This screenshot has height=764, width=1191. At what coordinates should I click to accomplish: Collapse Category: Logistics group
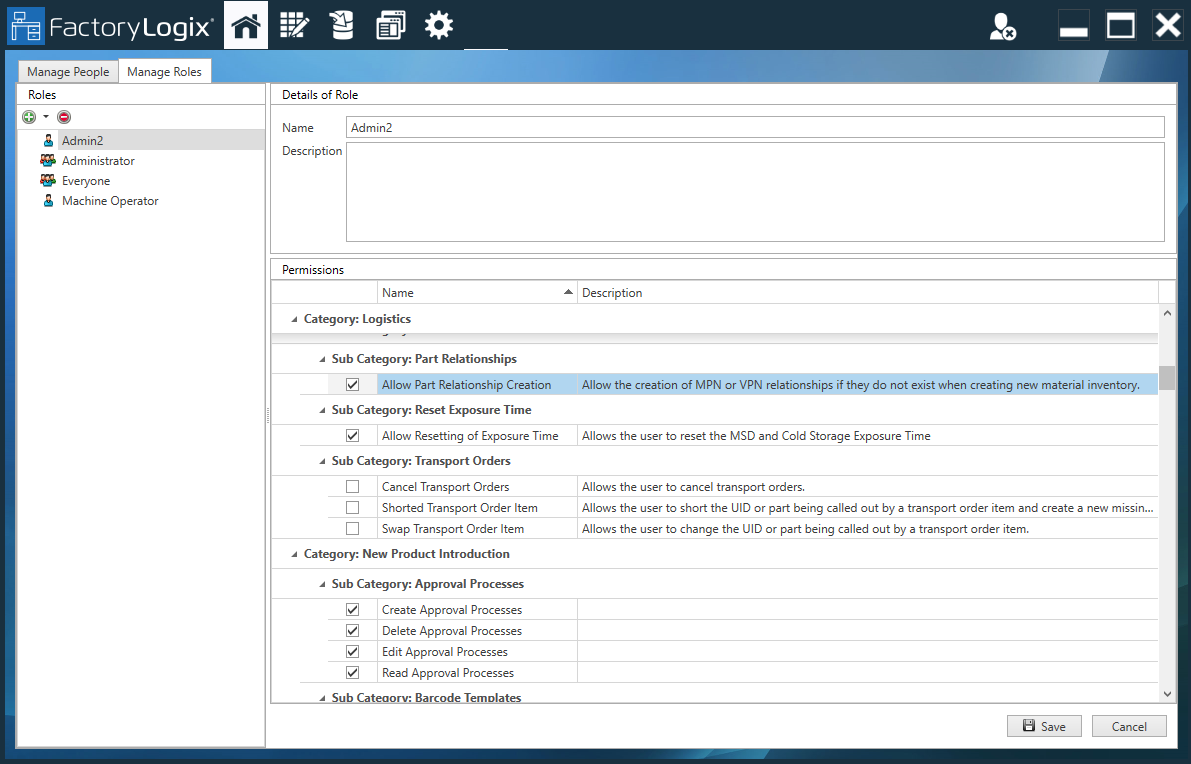pos(295,320)
